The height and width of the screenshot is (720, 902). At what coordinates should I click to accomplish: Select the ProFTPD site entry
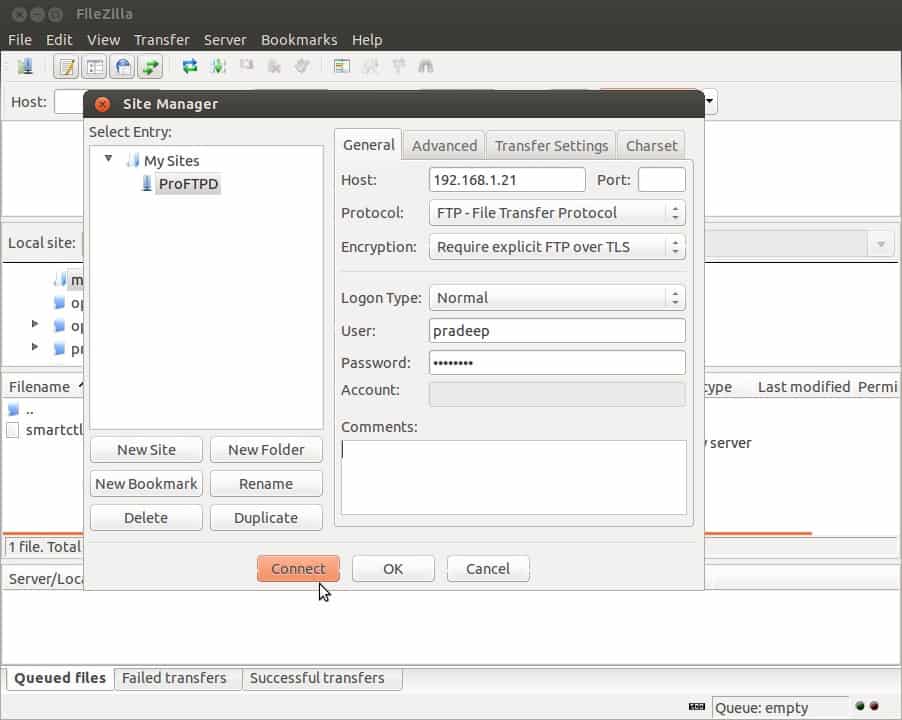pyautogui.click(x=188, y=184)
